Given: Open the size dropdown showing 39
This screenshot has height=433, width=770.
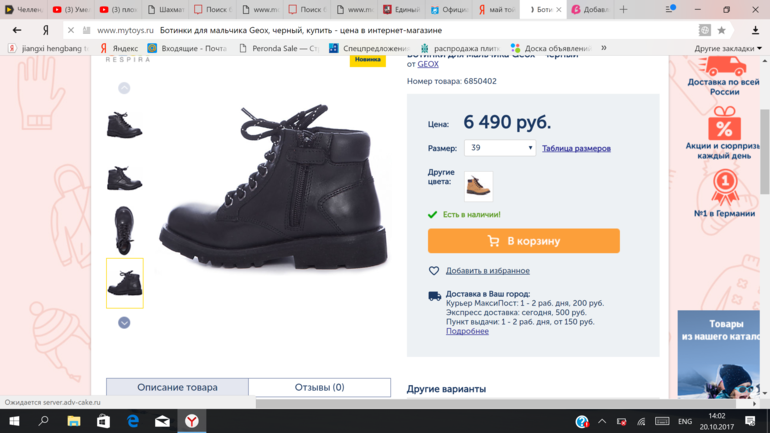Looking at the screenshot, I should [x=499, y=148].
